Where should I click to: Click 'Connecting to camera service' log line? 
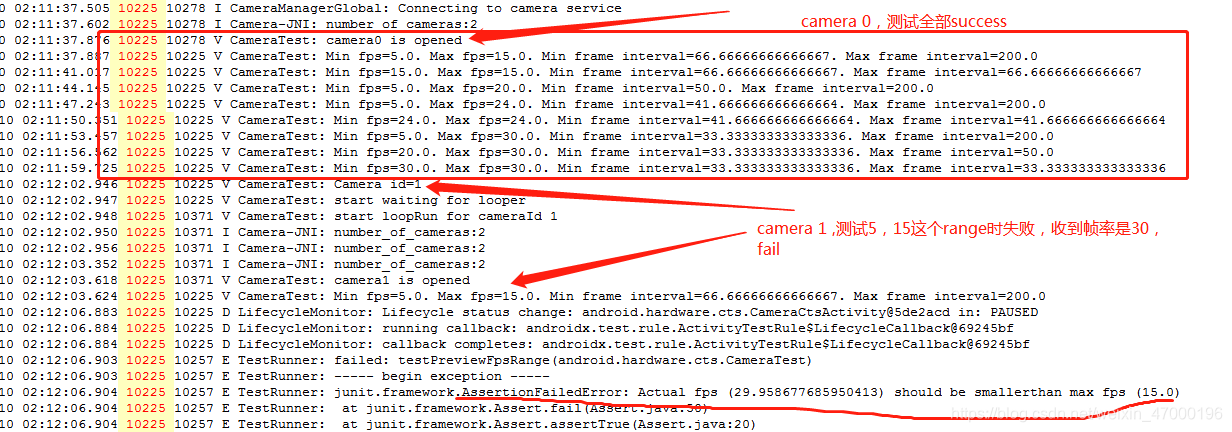click(311, 8)
